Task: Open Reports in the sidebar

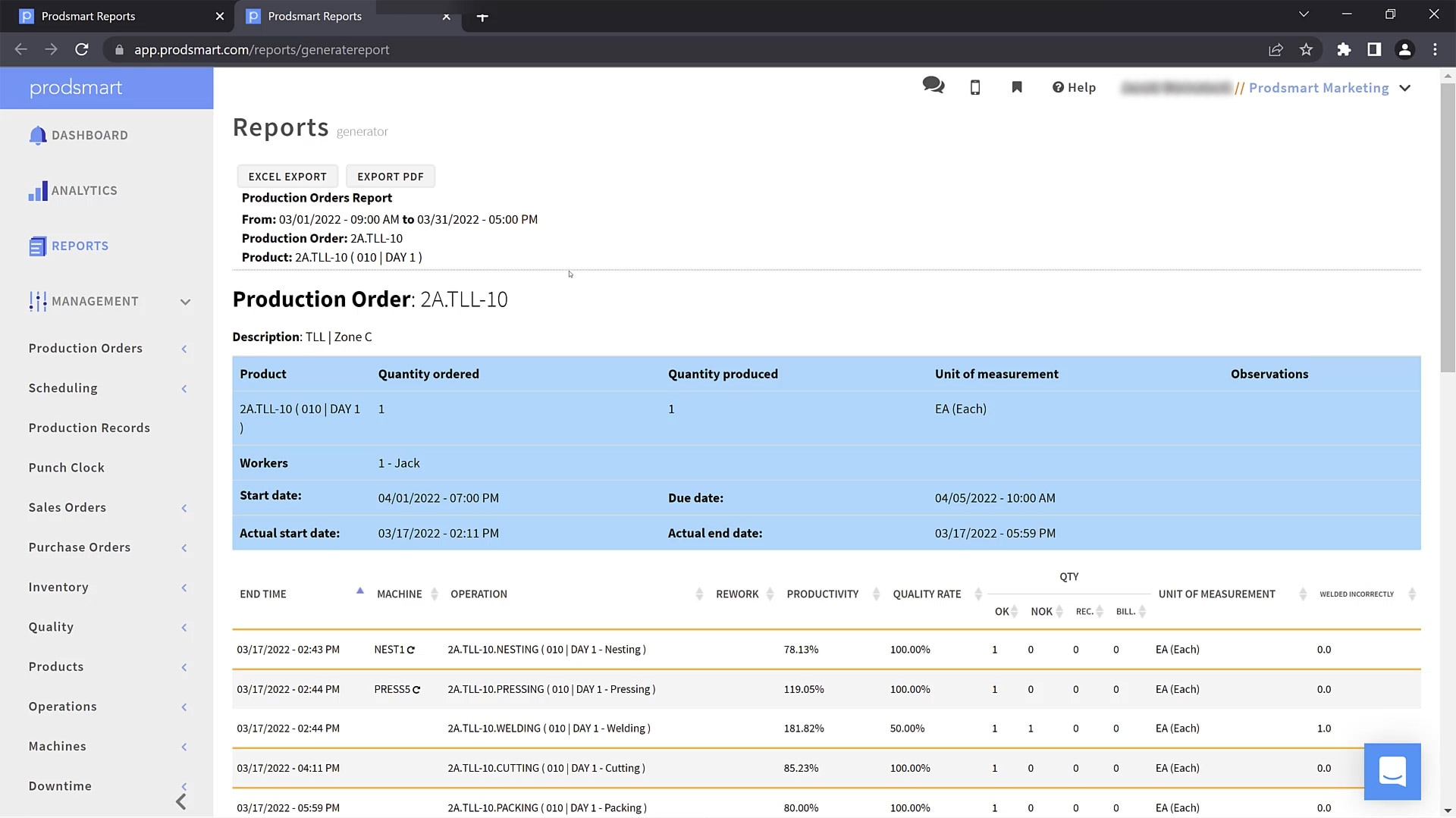Action: pyautogui.click(x=80, y=246)
